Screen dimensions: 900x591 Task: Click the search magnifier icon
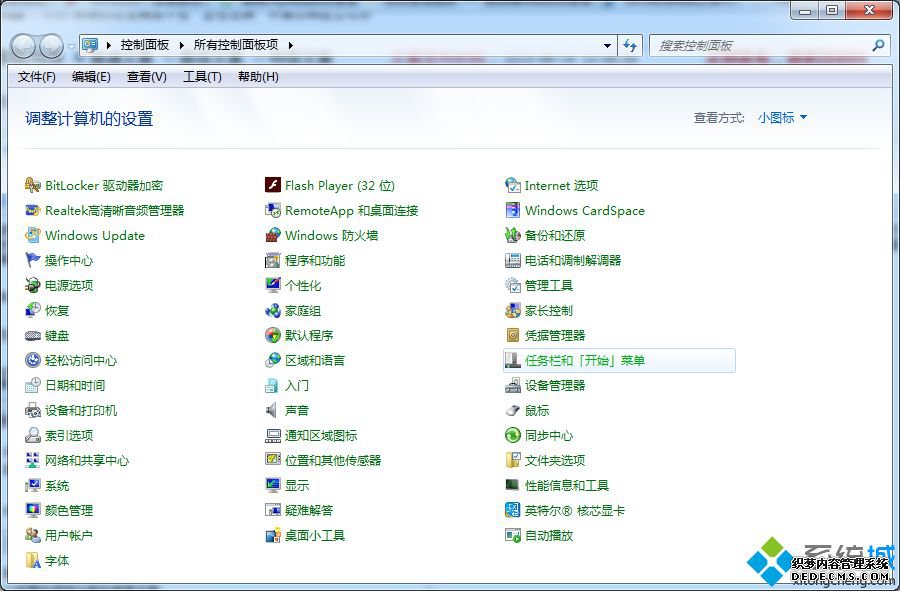click(878, 45)
